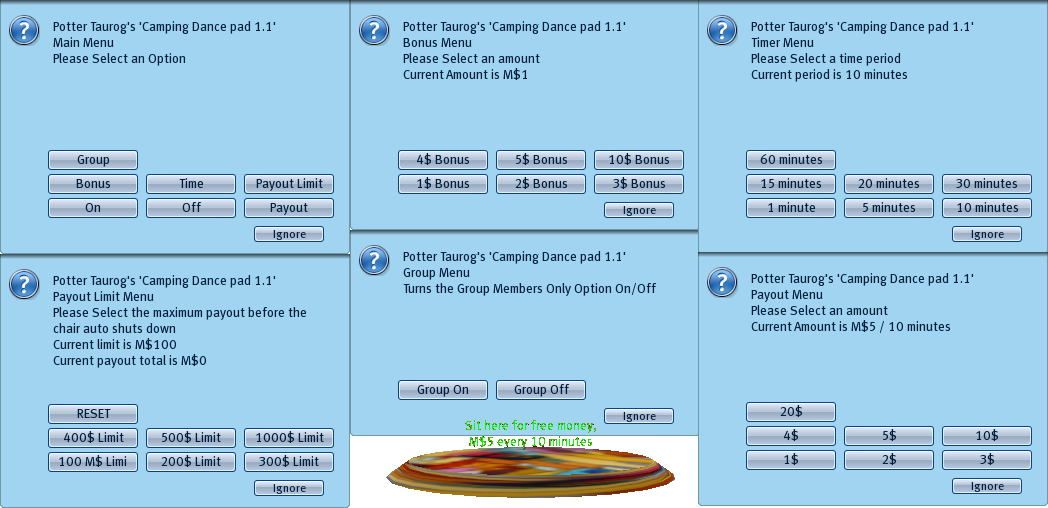Open the Payout Limit option in Main Menu
This screenshot has width=1048, height=508.
289,184
